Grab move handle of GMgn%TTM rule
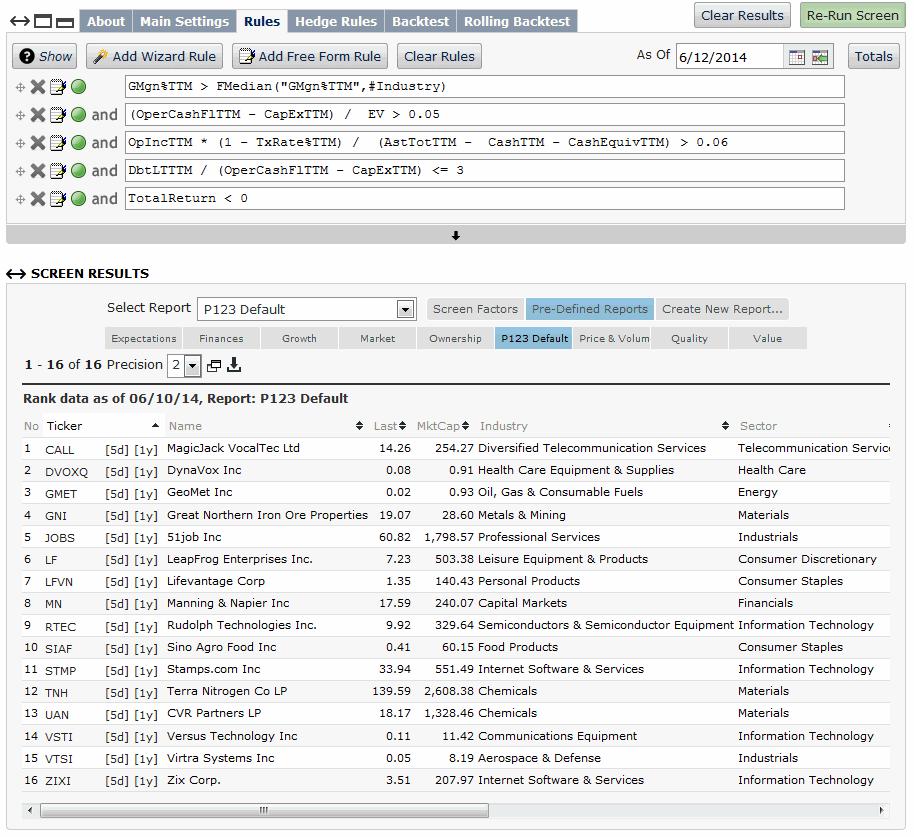The width and height of the screenshot is (914, 837). pos(20,87)
